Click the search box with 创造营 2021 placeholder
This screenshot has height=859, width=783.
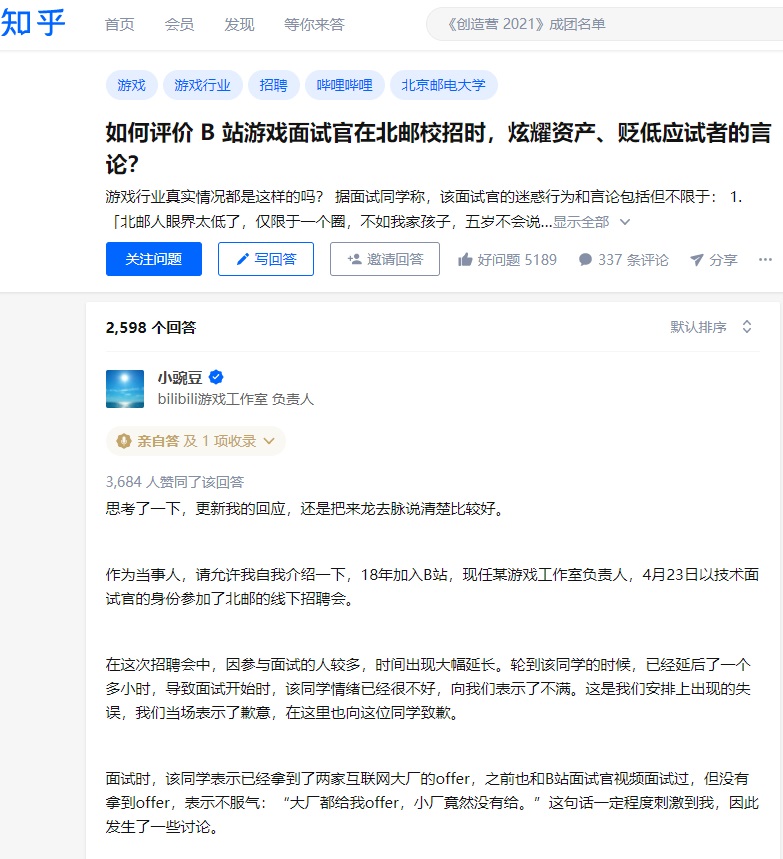click(x=605, y=24)
